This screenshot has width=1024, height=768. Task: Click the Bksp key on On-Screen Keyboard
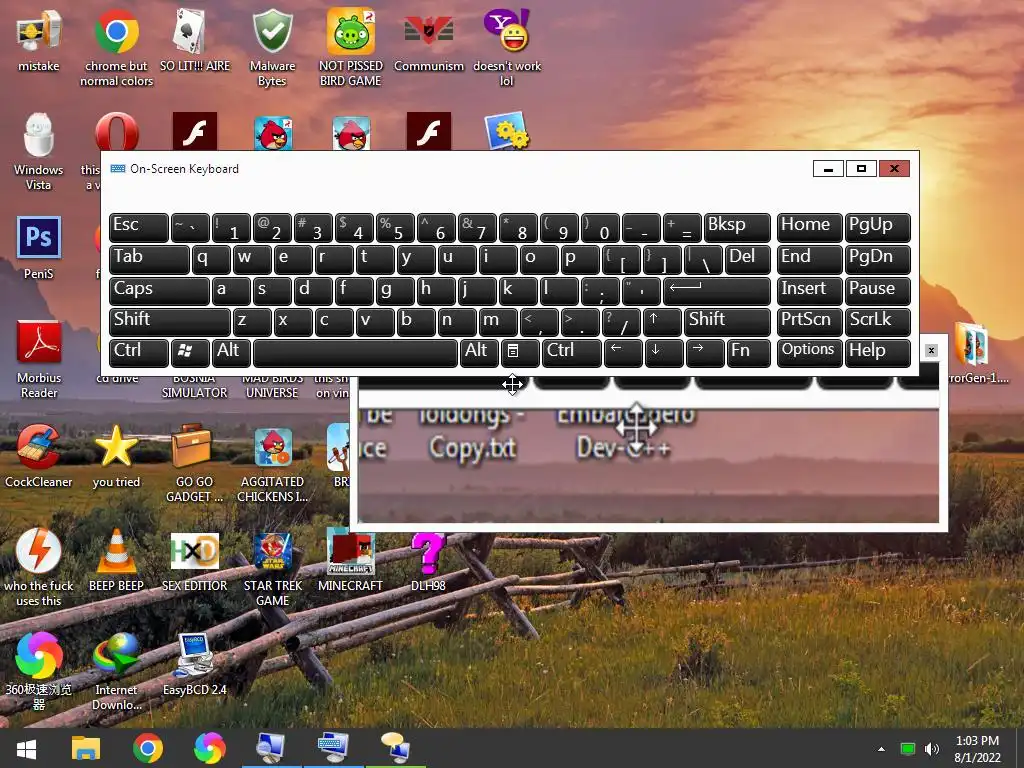tap(737, 227)
